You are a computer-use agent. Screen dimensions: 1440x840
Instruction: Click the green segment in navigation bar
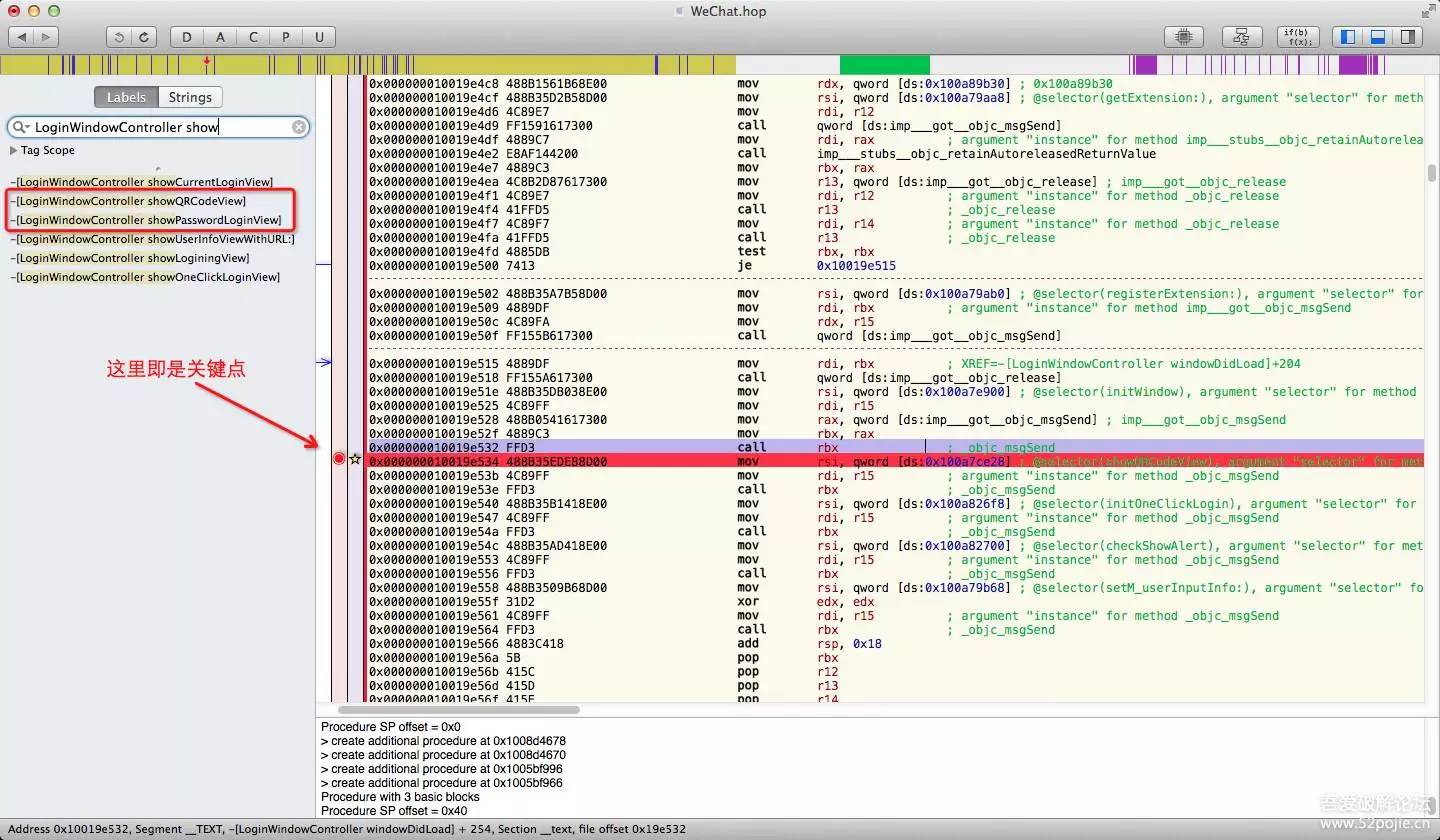884,65
